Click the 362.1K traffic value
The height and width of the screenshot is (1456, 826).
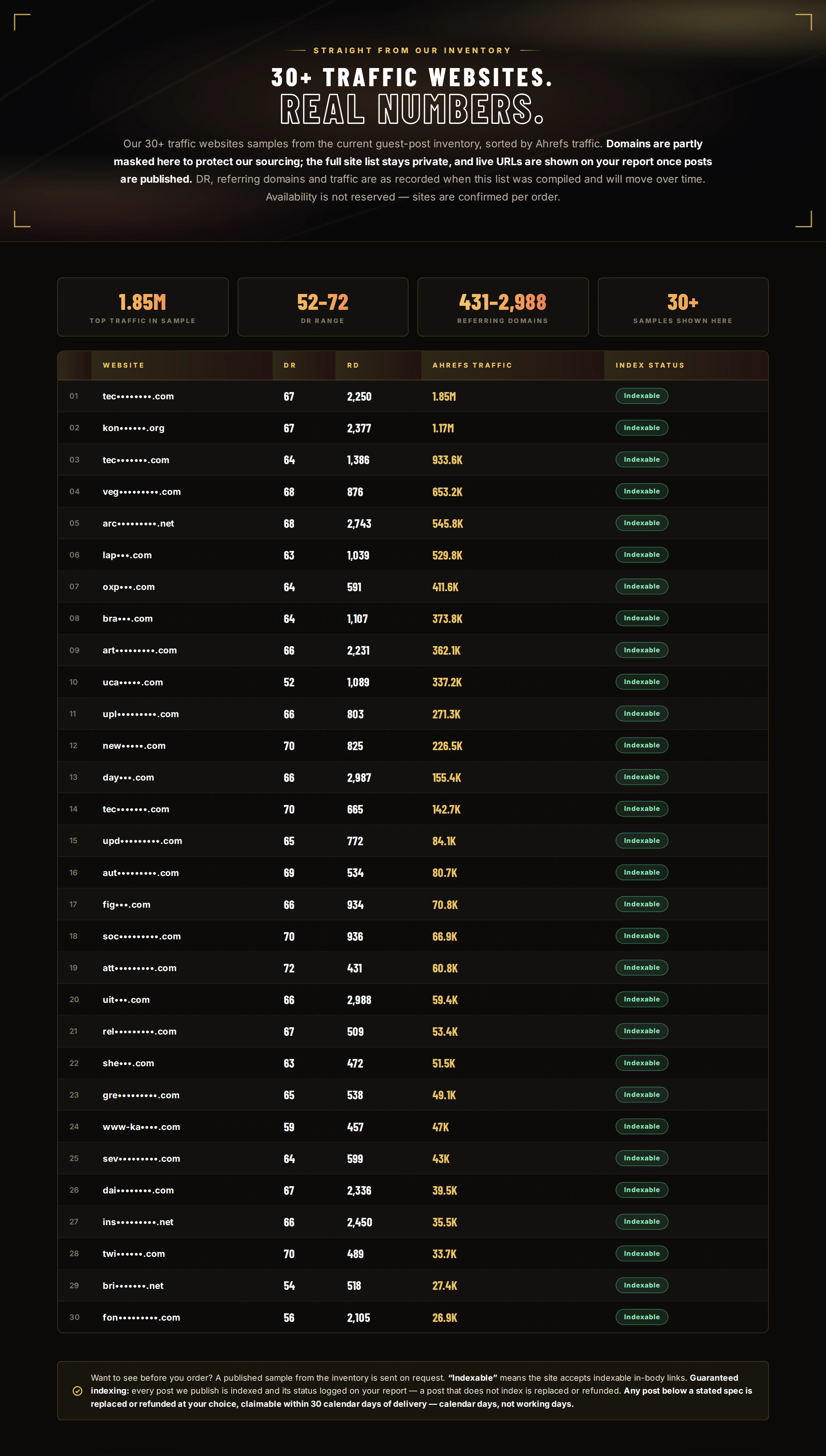446,650
